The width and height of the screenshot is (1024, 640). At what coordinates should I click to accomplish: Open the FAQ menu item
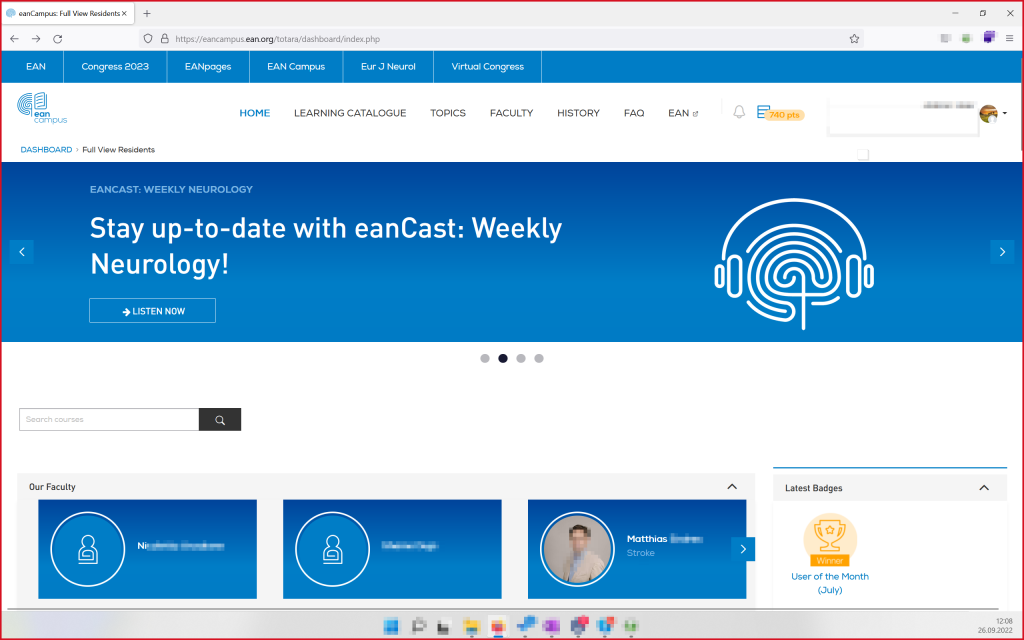[634, 113]
